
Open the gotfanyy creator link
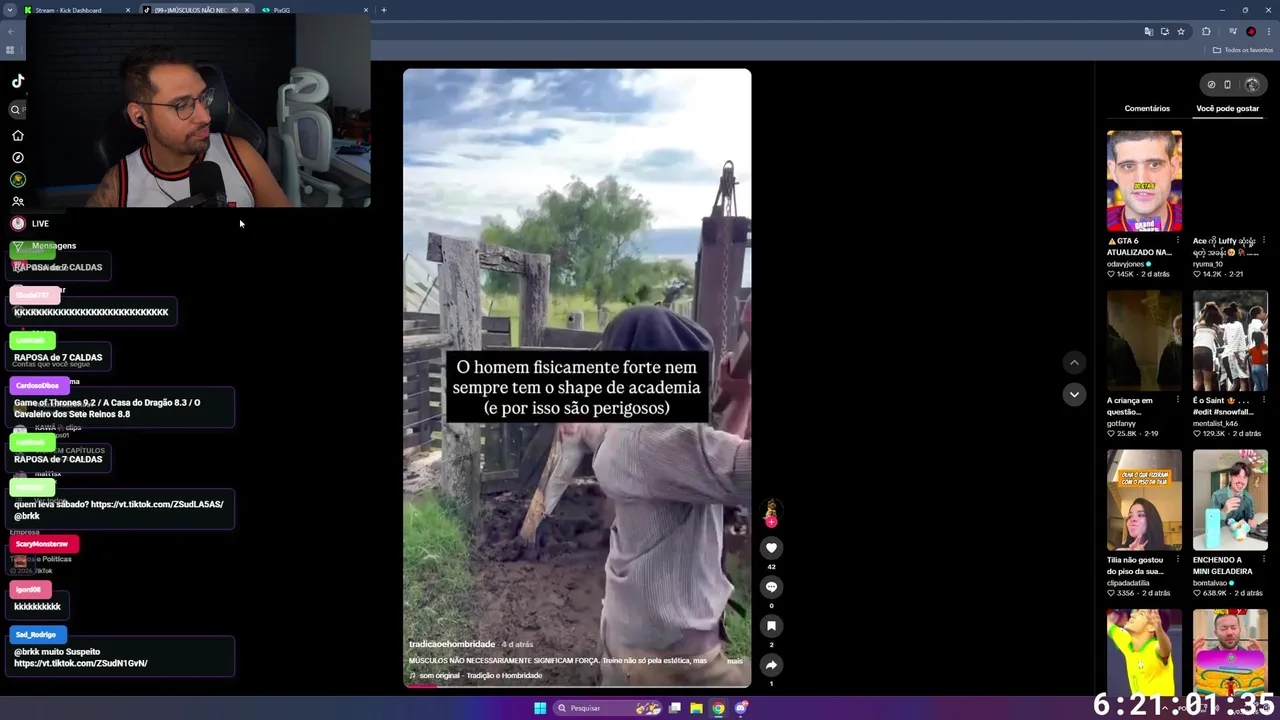click(x=1121, y=424)
